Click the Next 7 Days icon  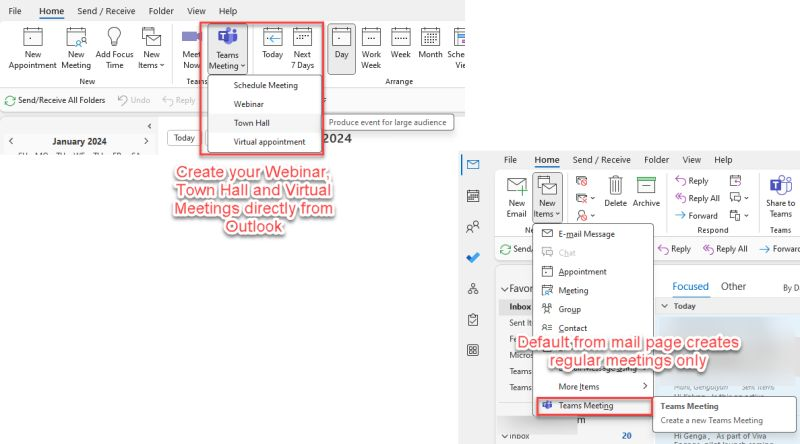click(x=302, y=37)
